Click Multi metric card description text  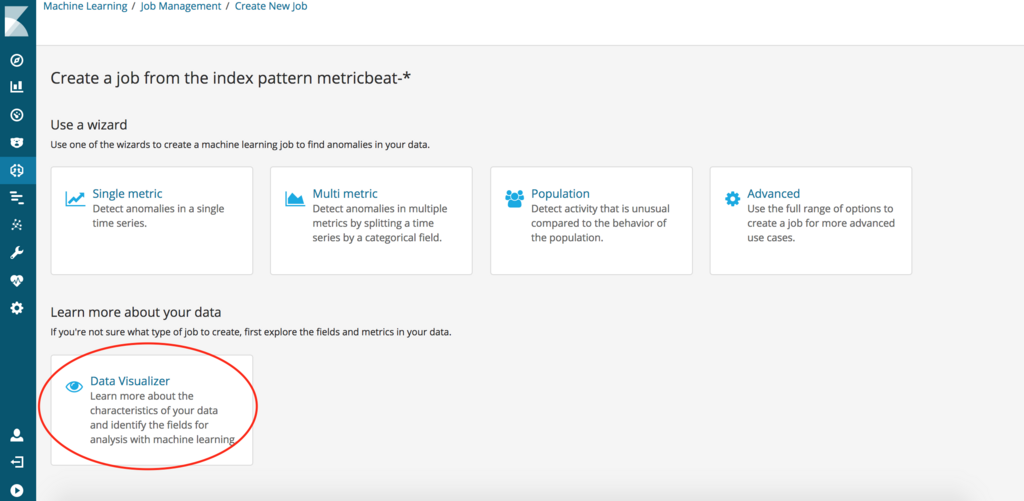pyautogui.click(x=380, y=223)
